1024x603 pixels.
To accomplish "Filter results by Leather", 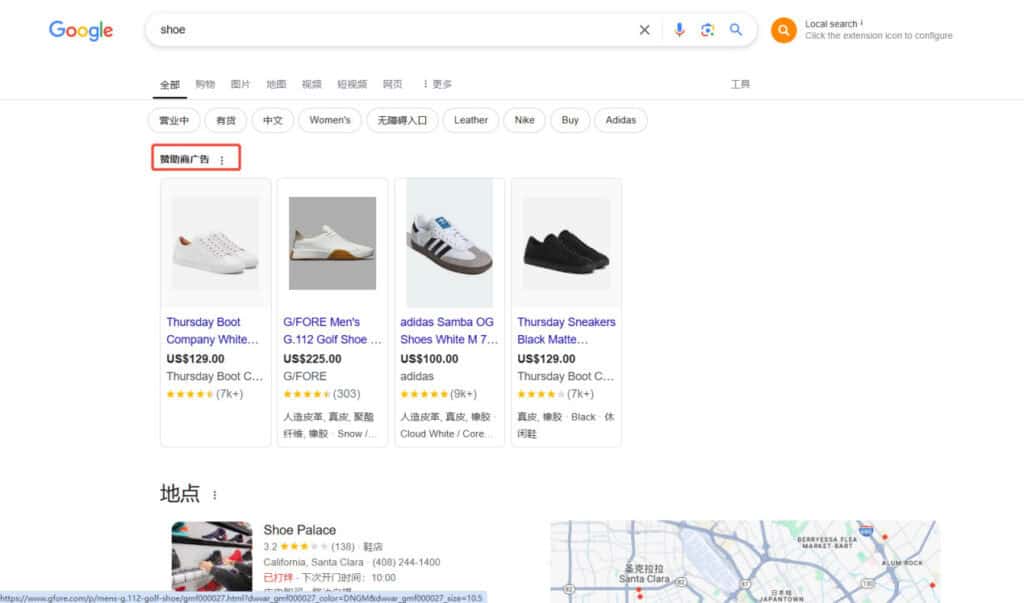I will (471, 120).
